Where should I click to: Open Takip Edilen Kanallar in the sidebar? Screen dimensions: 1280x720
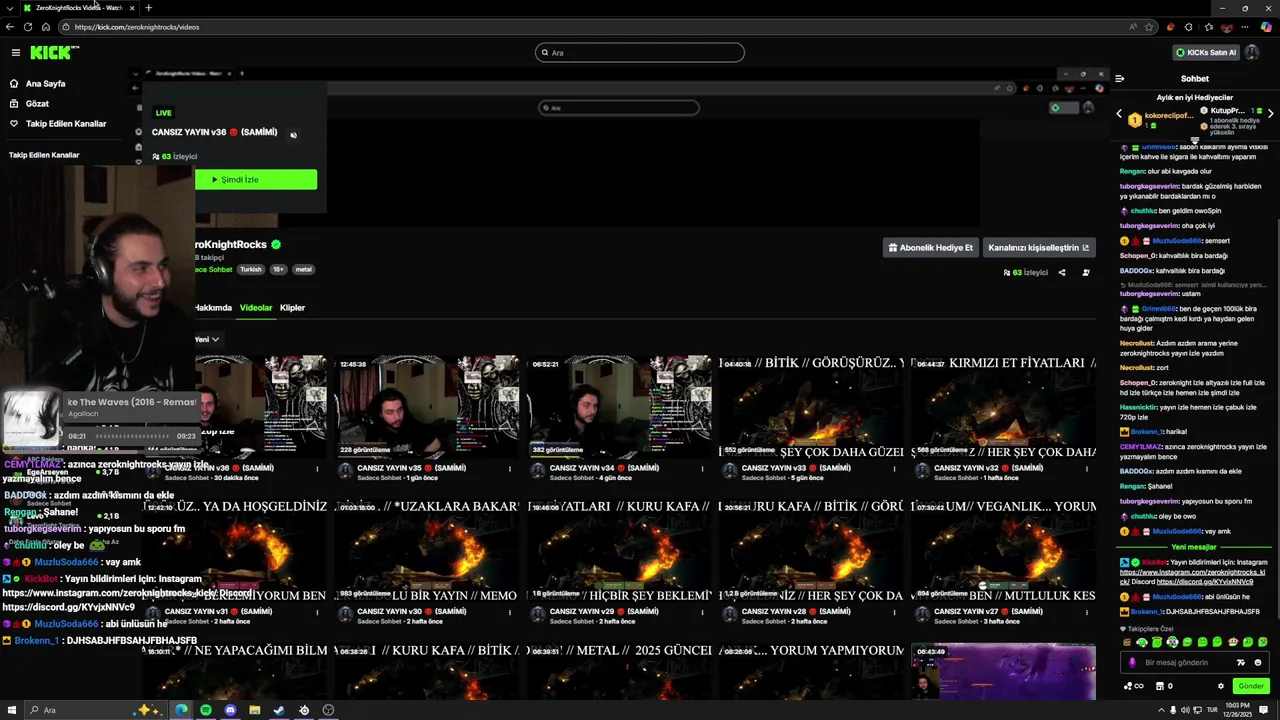pyautogui.click(x=66, y=124)
